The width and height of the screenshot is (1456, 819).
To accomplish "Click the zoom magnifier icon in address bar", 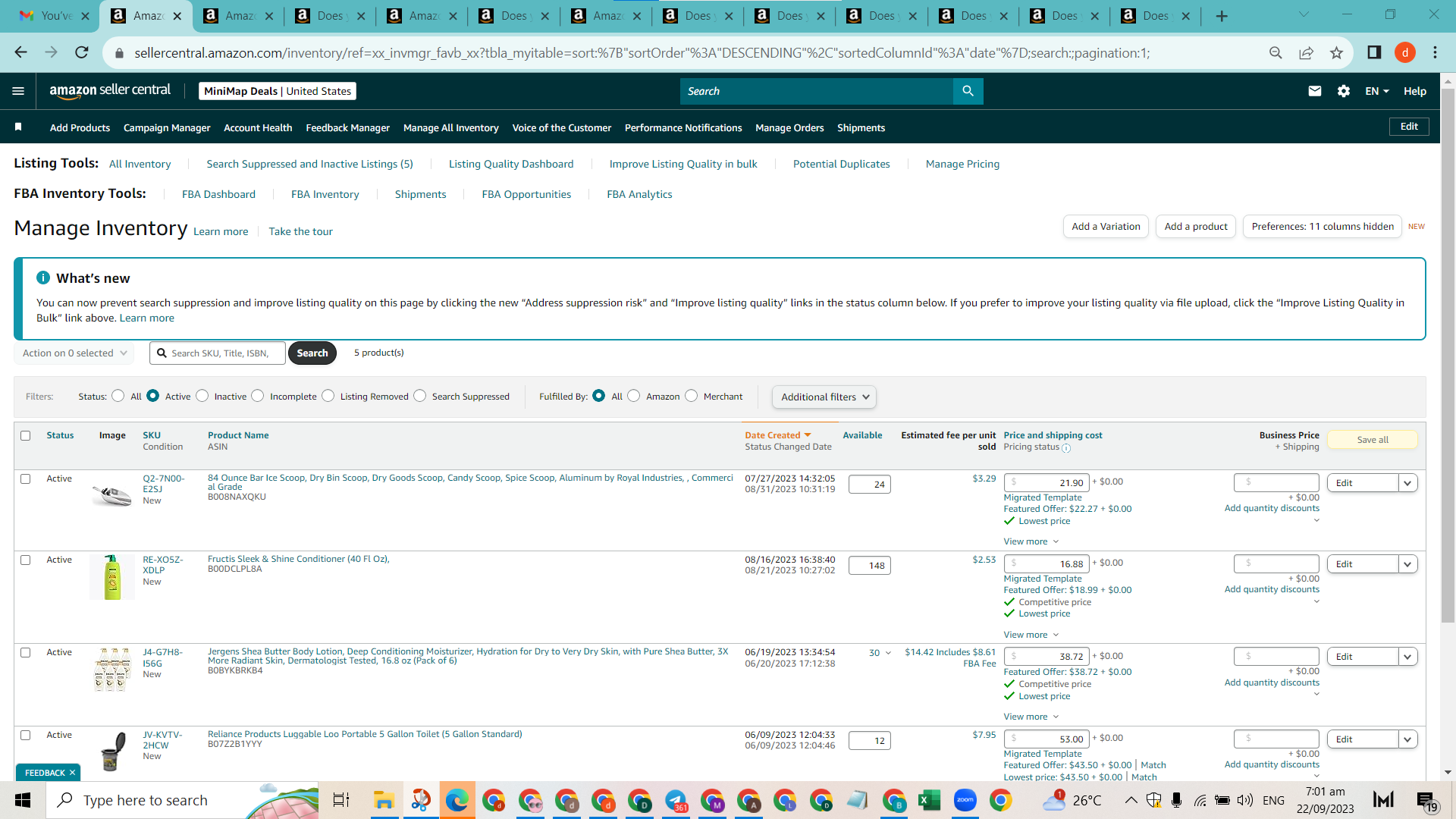I will (1276, 52).
